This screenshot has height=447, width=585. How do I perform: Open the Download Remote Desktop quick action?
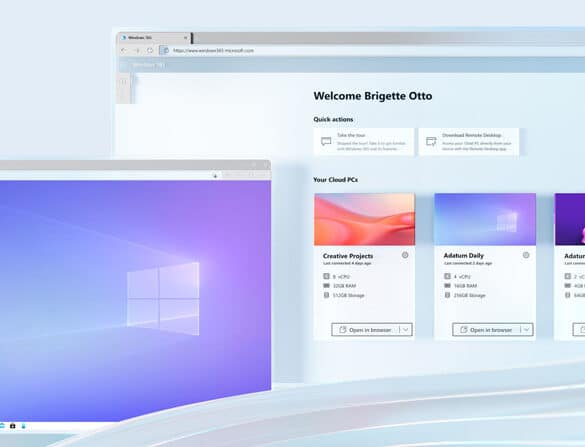click(x=469, y=142)
